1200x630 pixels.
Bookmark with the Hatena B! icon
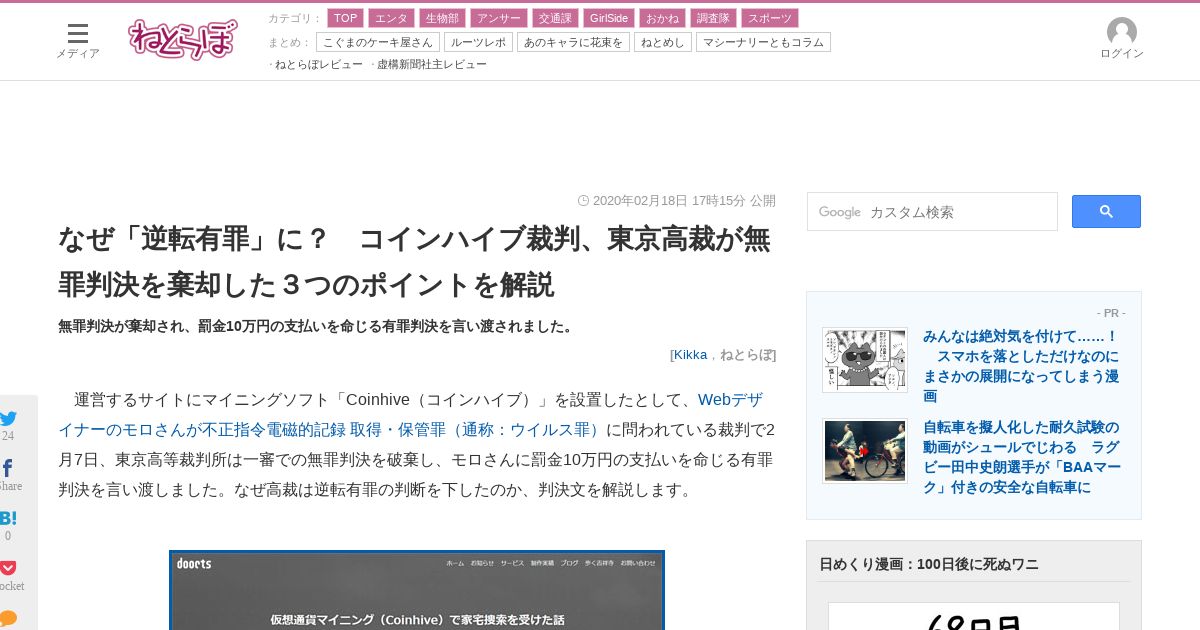click(x=8, y=518)
